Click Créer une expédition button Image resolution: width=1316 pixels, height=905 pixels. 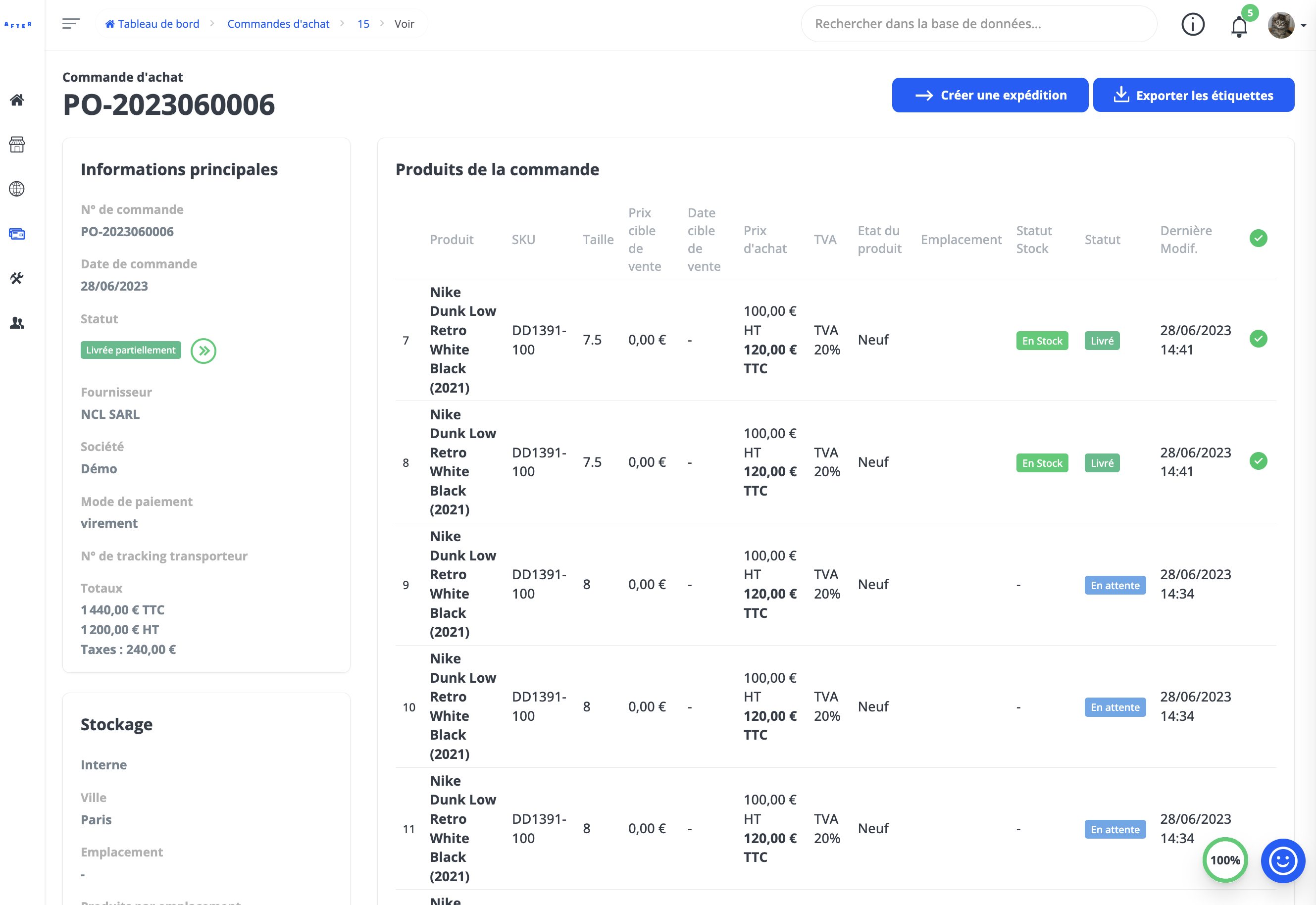989,95
